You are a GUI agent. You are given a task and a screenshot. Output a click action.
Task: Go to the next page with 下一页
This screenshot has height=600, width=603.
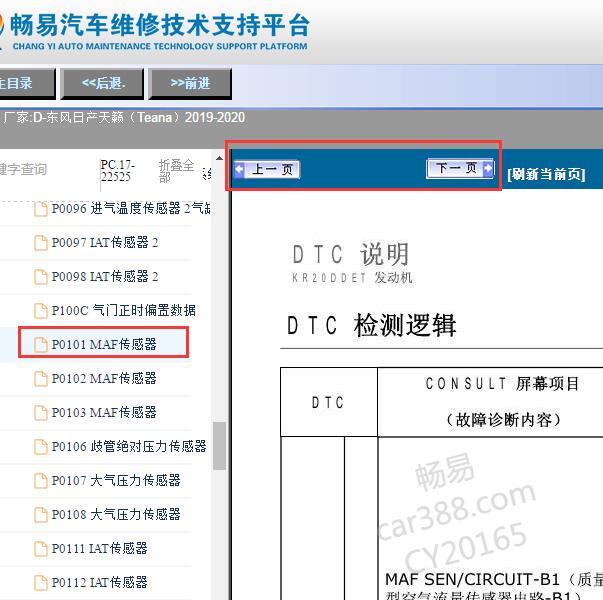[x=460, y=168]
